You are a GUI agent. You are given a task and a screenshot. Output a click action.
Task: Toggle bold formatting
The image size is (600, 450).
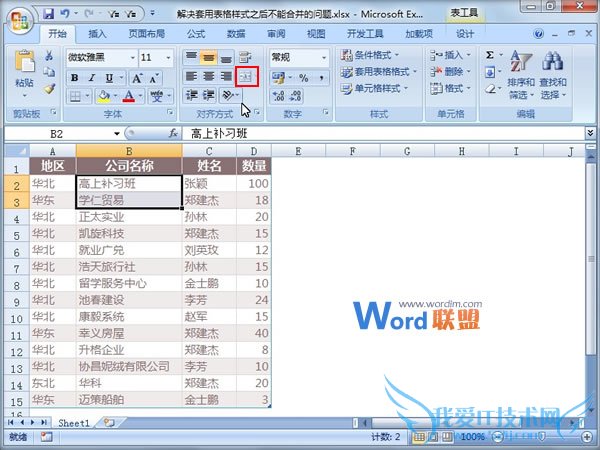(x=75, y=78)
